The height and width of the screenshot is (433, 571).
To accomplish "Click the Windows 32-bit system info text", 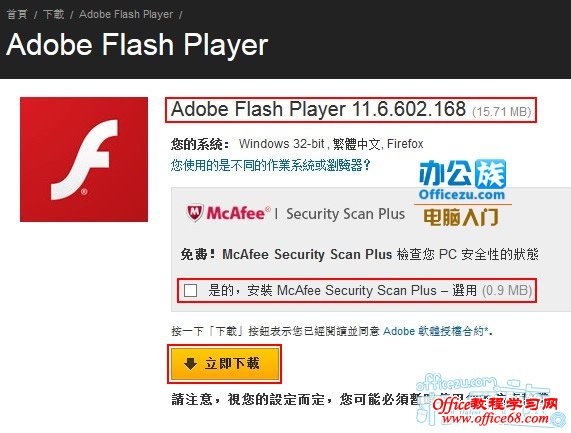I will pos(331,144).
